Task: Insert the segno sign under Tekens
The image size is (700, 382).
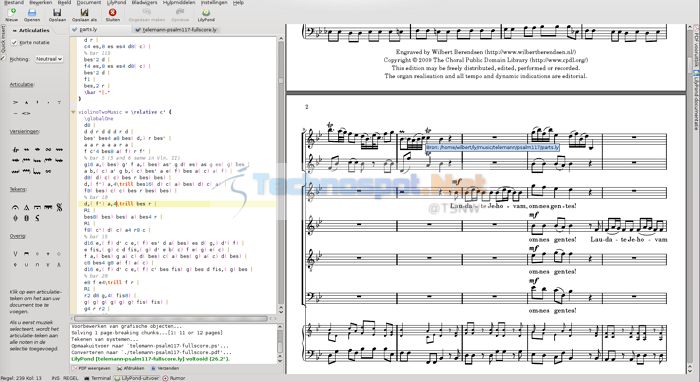Action: pyautogui.click(x=59, y=207)
